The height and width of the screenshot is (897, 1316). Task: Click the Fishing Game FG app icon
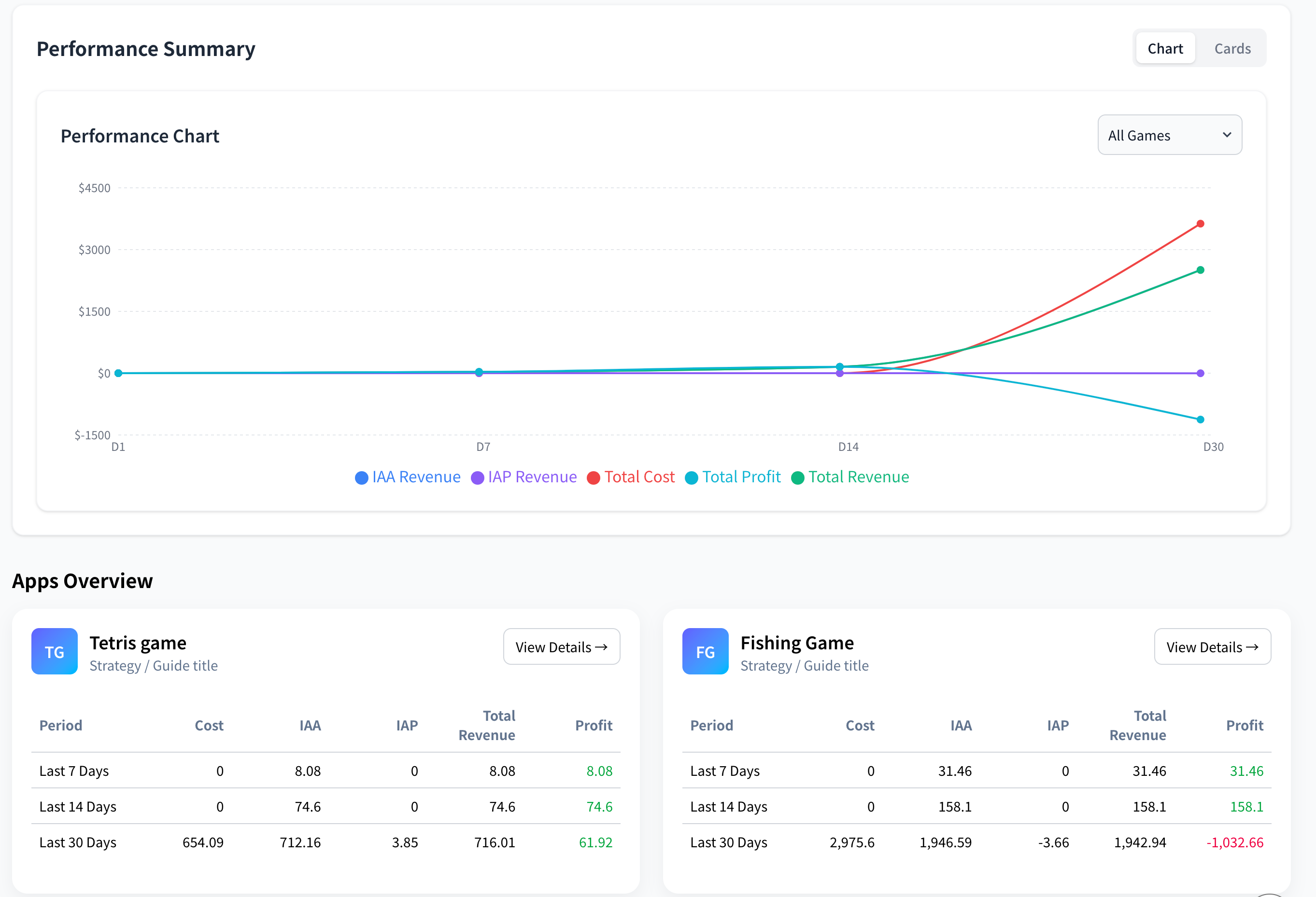pyautogui.click(x=705, y=651)
